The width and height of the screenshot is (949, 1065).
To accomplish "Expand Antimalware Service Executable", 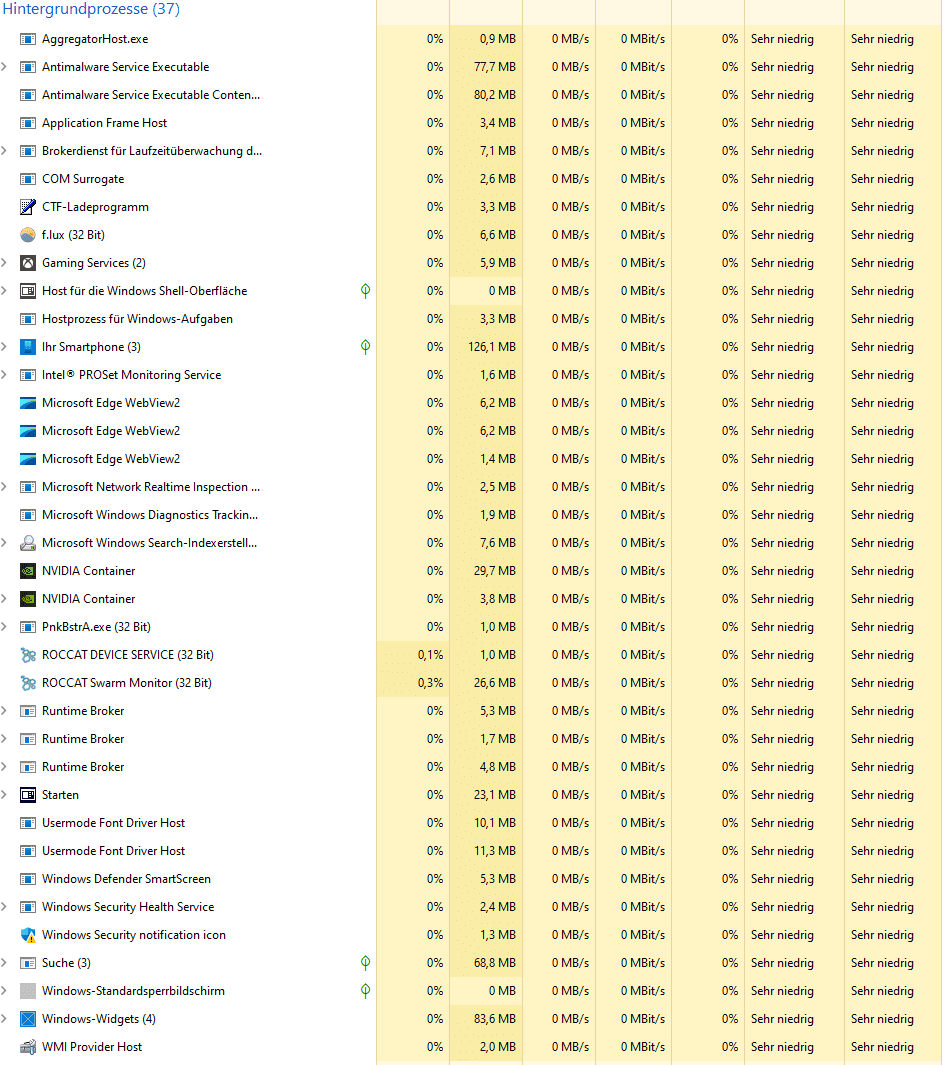I will point(4,67).
